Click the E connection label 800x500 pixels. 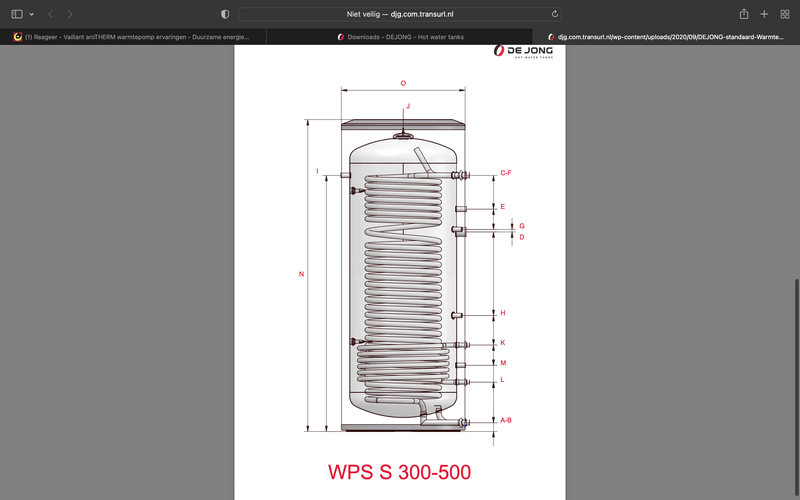pyautogui.click(x=503, y=207)
